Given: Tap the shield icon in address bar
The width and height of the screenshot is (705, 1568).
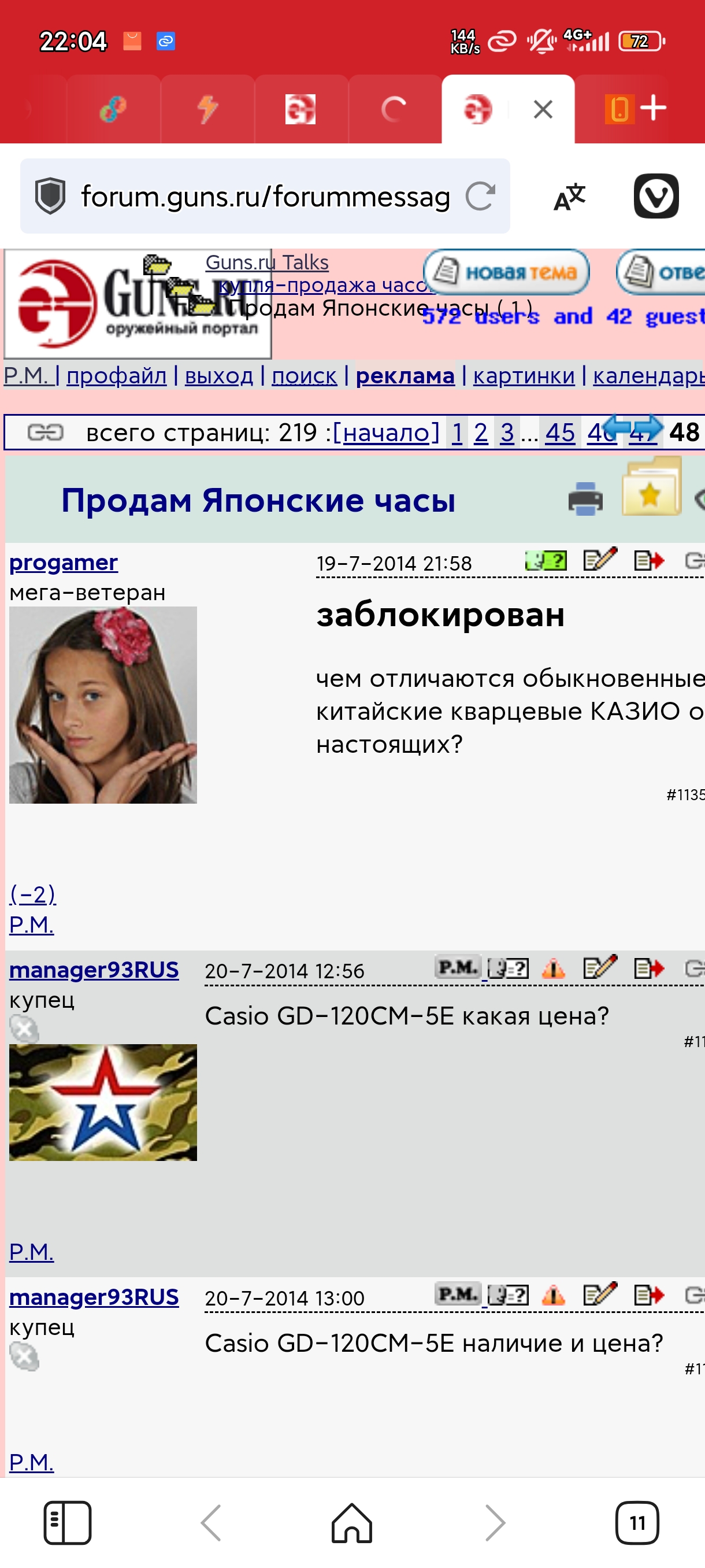Looking at the screenshot, I should [50, 196].
